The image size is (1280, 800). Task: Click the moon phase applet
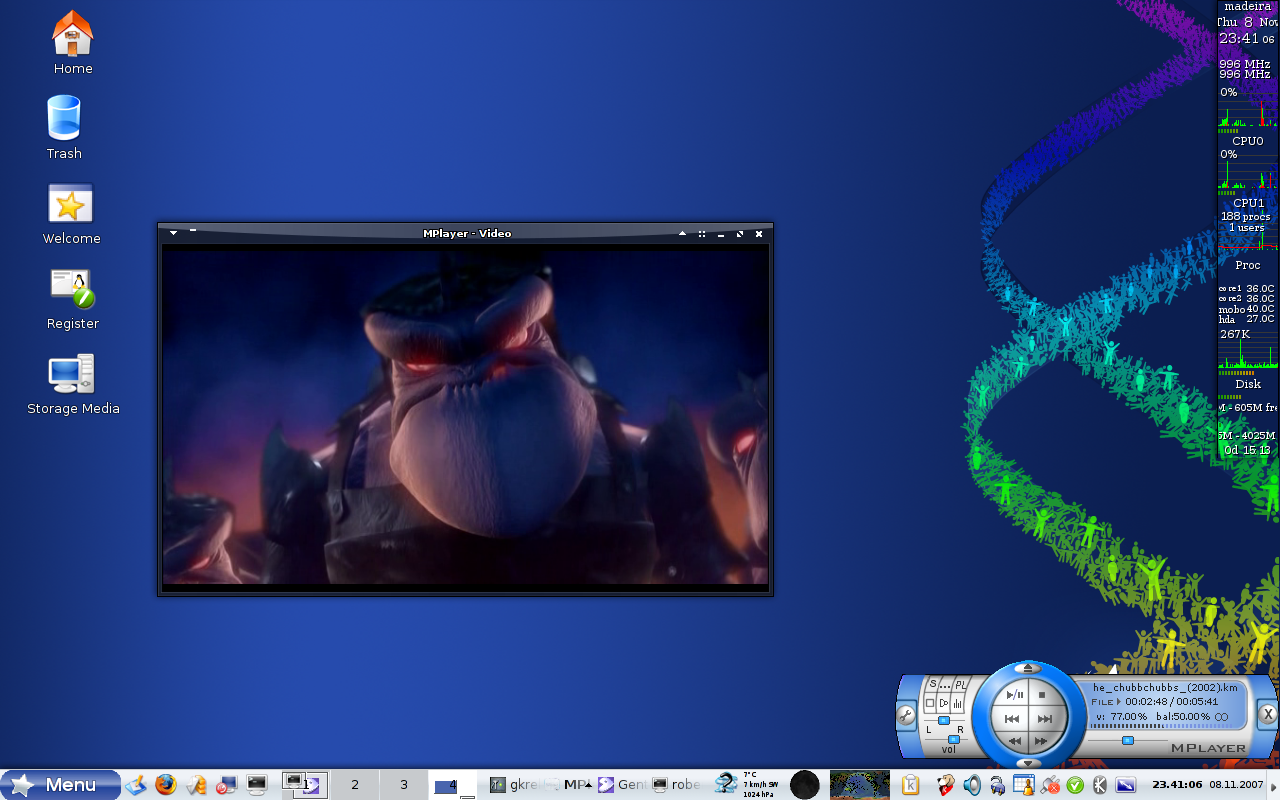tap(805, 785)
